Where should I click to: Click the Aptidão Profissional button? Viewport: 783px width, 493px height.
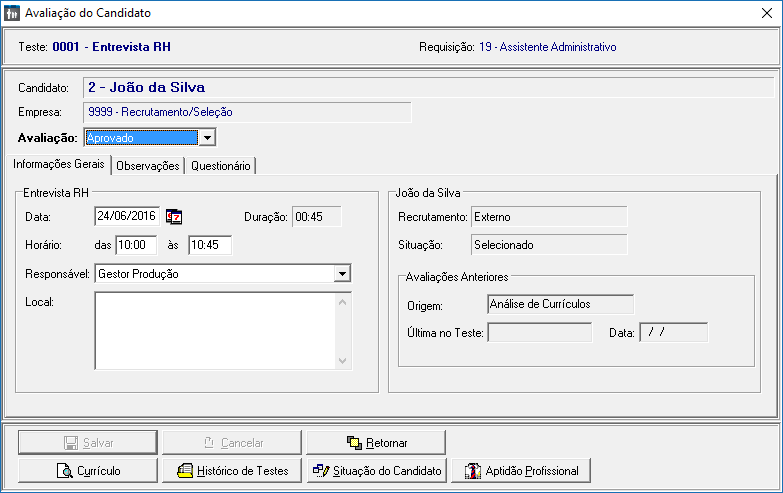521,470
